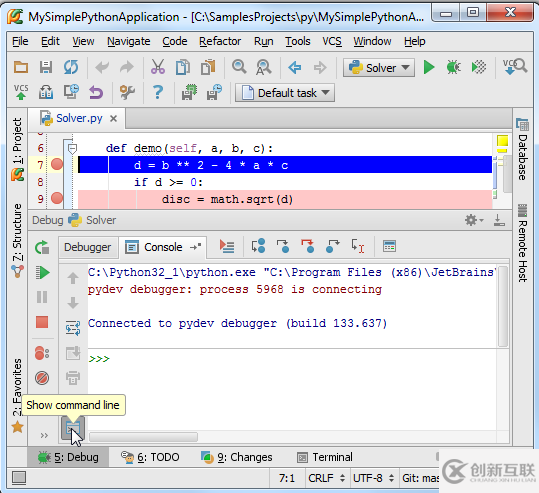Close the Solver.py editor tab
Viewport: 539px width, 493px height.
point(113,119)
